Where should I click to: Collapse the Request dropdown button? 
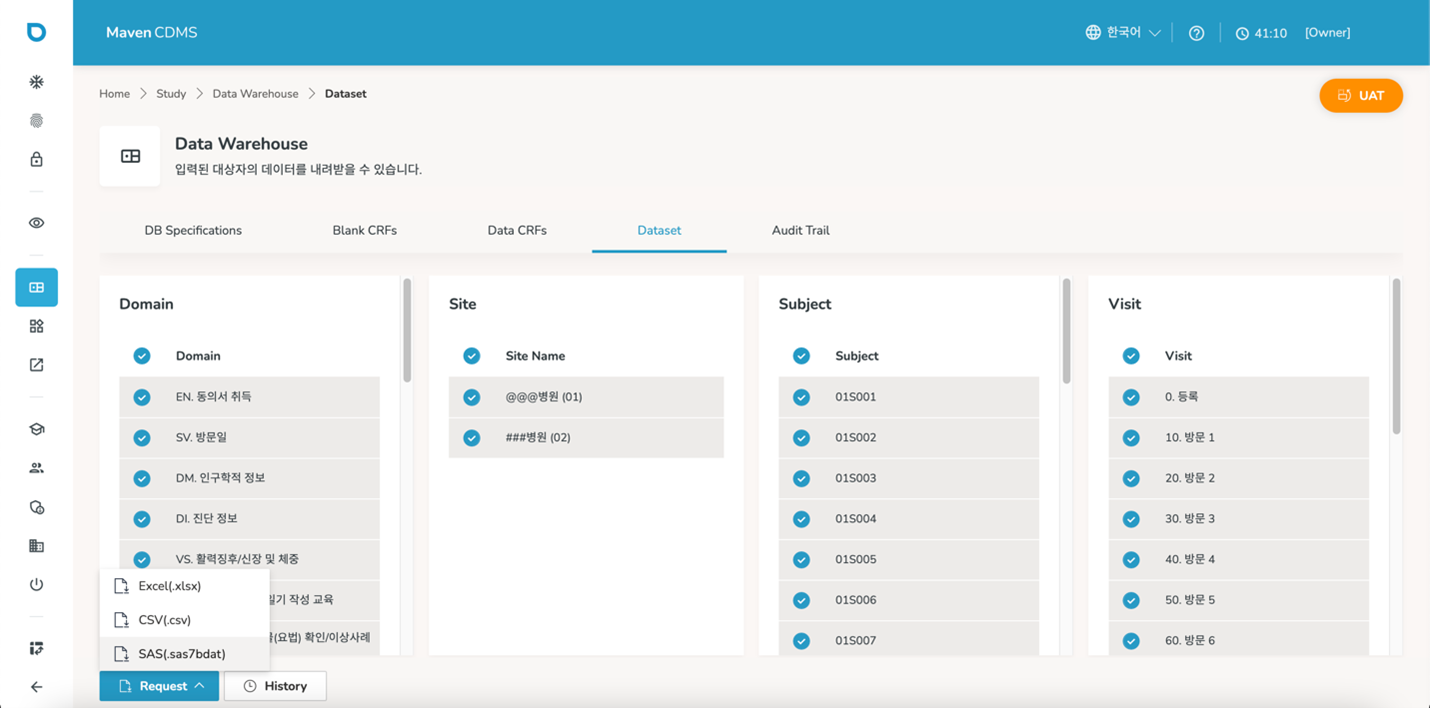[159, 686]
